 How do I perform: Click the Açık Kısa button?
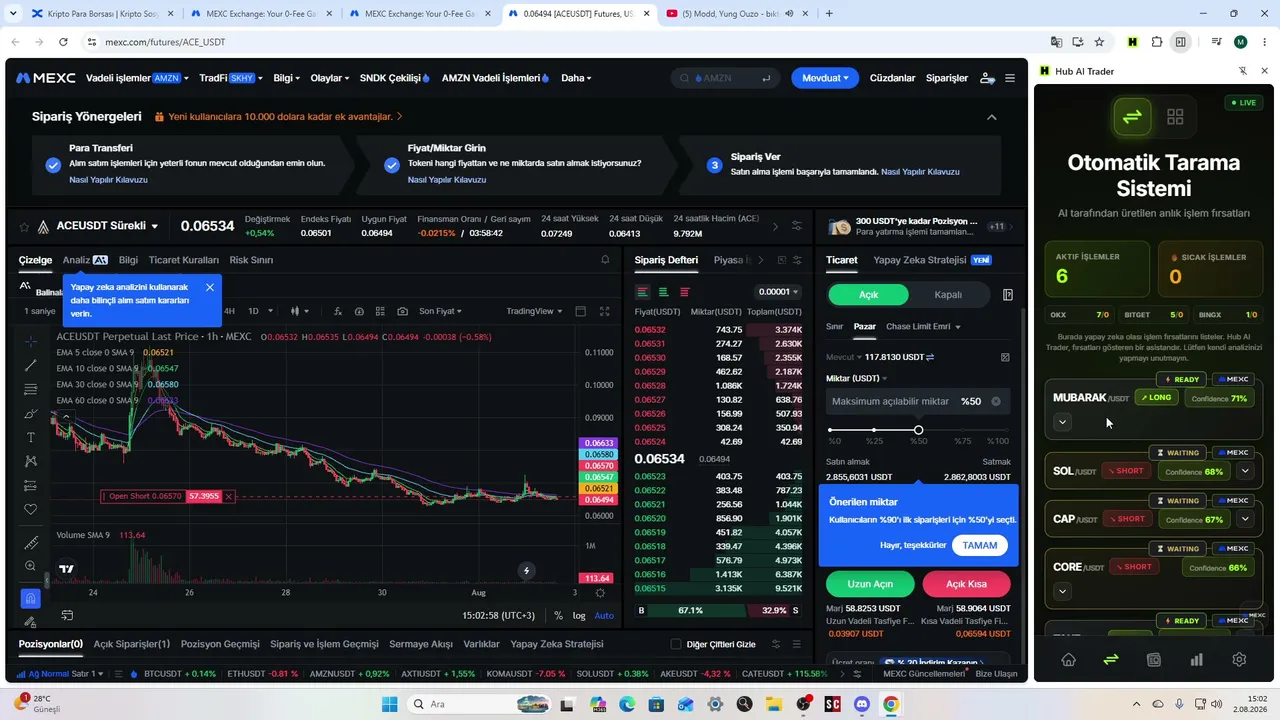coord(966,584)
